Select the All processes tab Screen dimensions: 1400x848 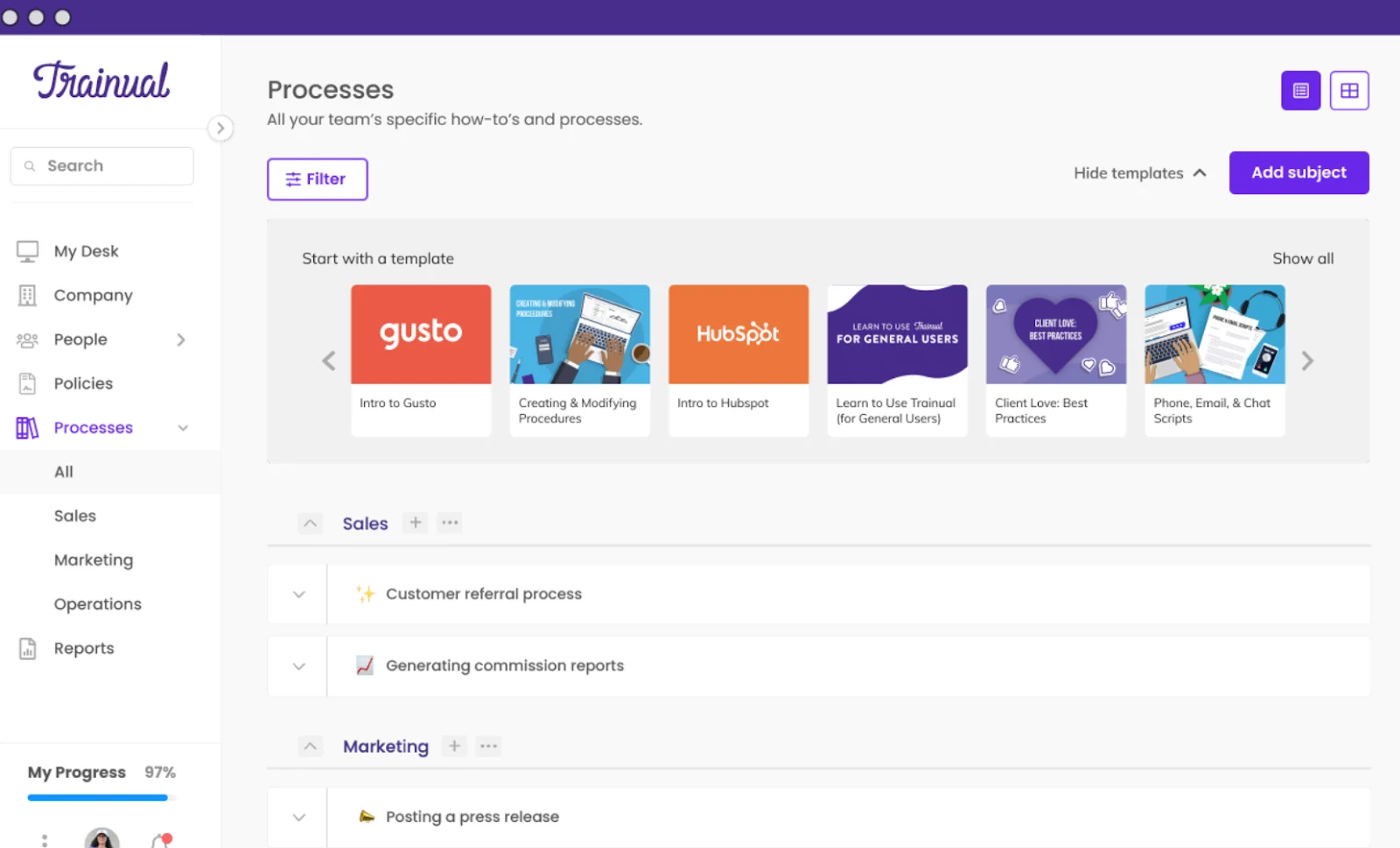(63, 472)
